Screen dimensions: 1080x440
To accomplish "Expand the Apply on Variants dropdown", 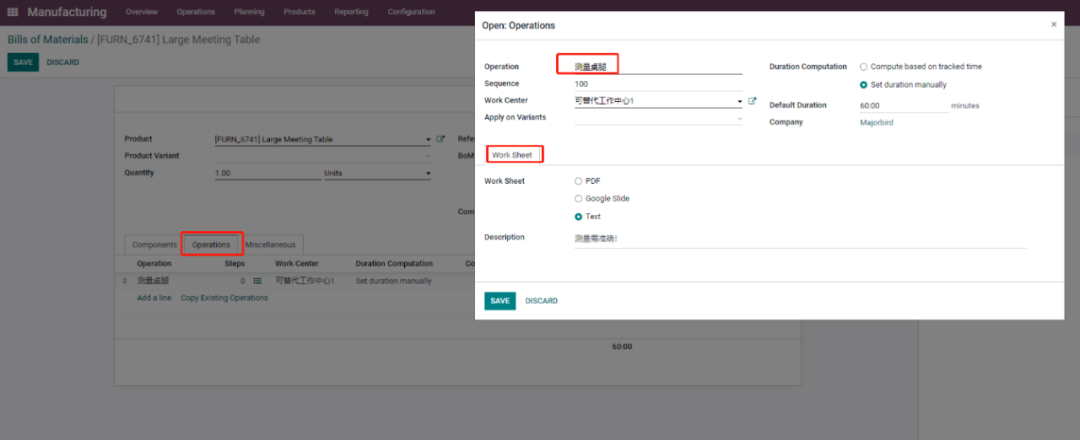I will click(739, 118).
